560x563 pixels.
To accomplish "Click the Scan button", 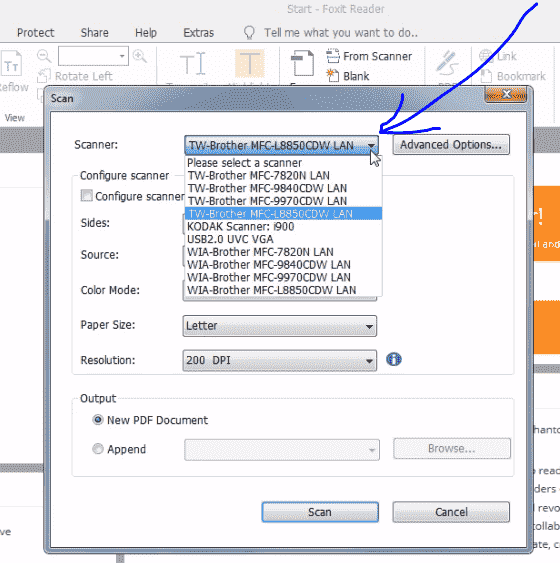I will 320,512.
